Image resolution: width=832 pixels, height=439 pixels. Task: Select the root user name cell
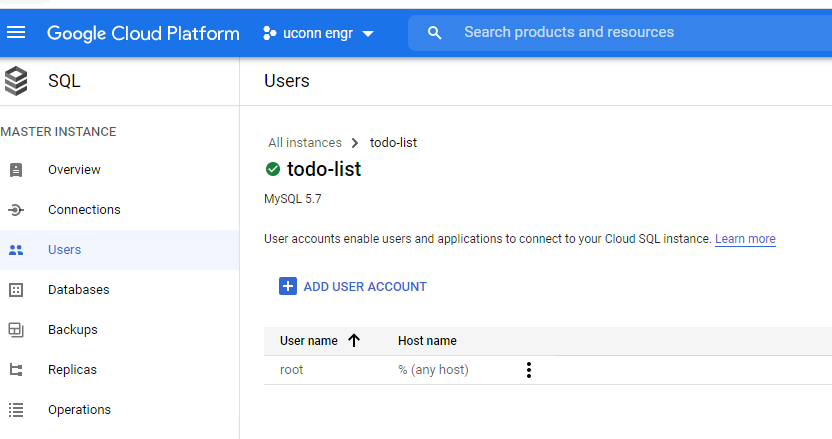coord(291,370)
